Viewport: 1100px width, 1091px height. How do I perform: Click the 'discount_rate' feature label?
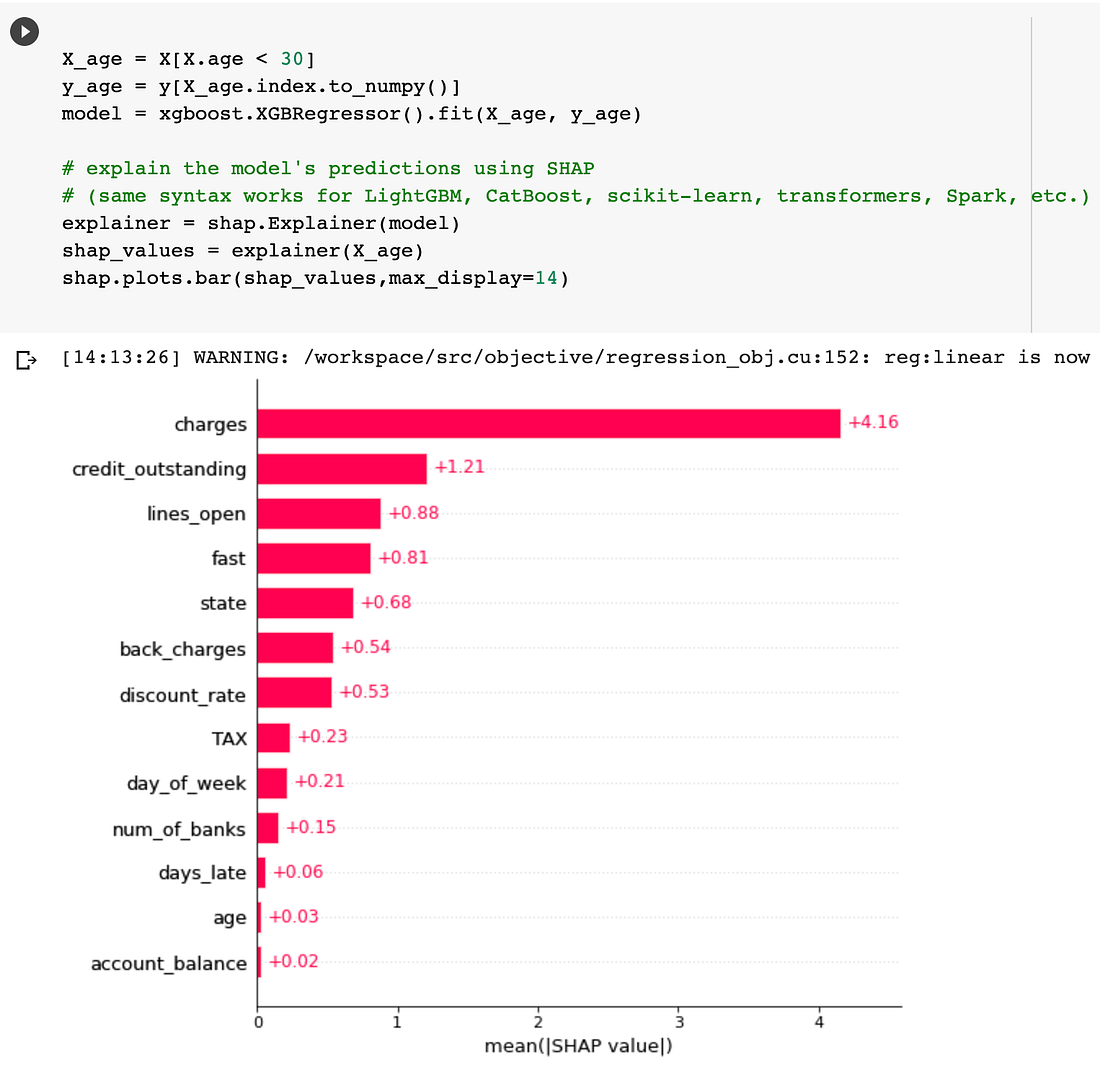pos(183,695)
